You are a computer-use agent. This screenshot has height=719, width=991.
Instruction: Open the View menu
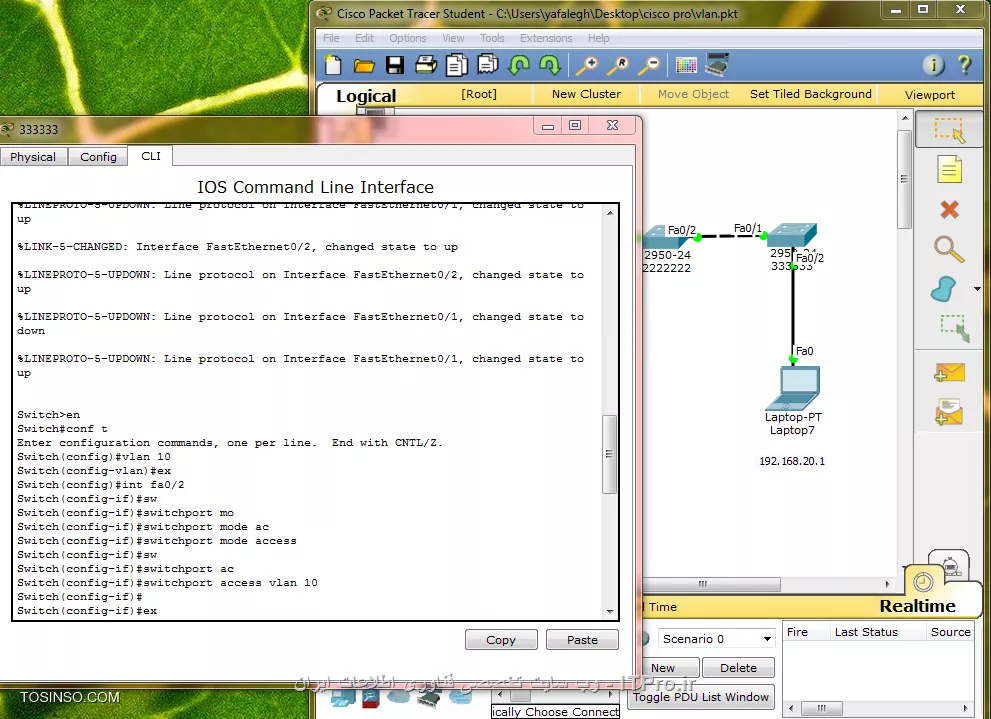(x=453, y=38)
